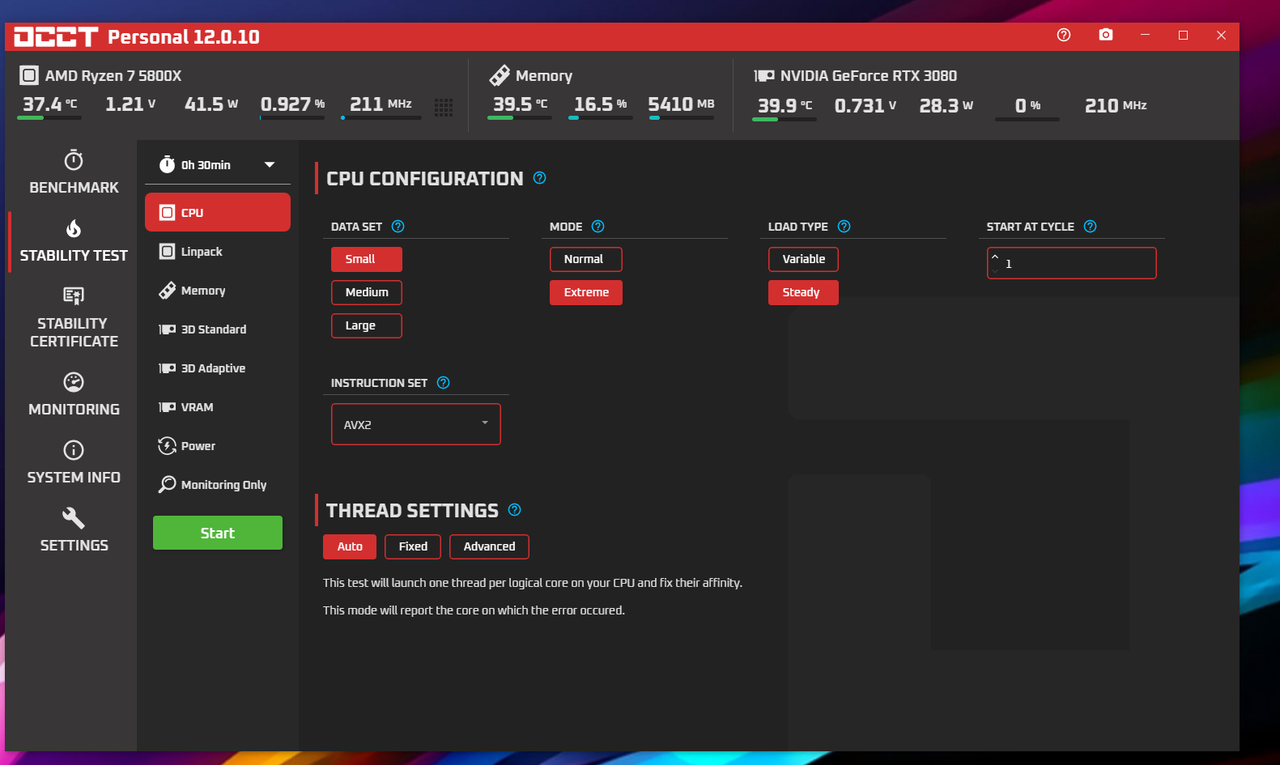This screenshot has width=1280, height=765.
Task: Select the Memory test
Action: [x=218, y=291]
